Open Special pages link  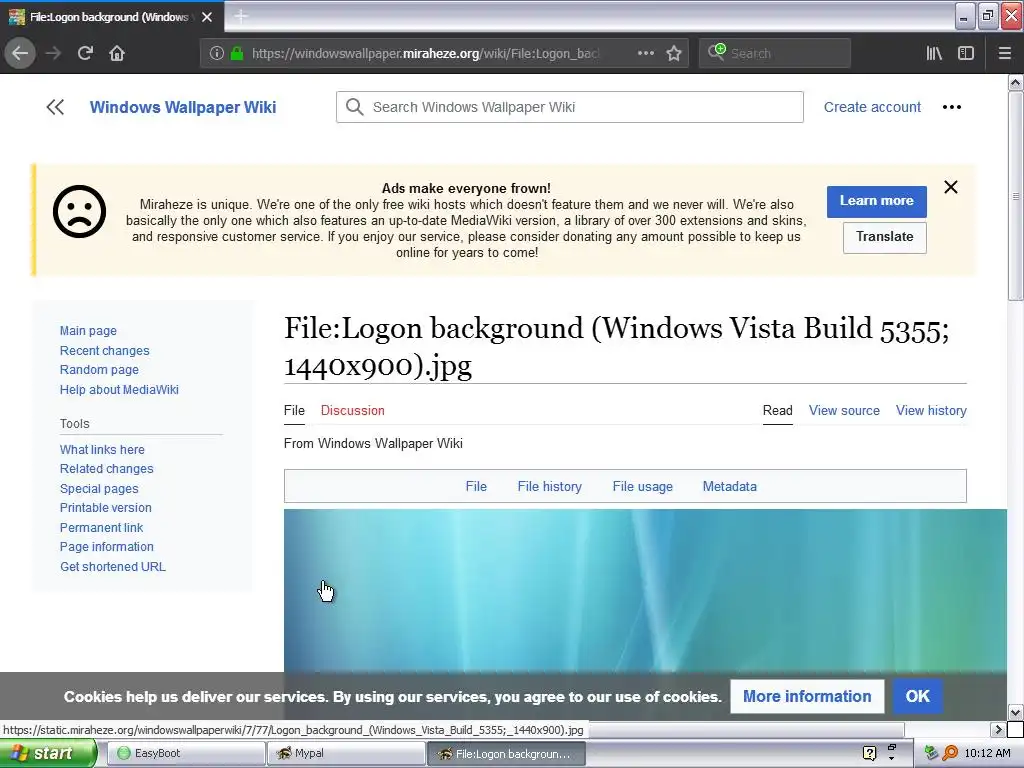point(99,488)
